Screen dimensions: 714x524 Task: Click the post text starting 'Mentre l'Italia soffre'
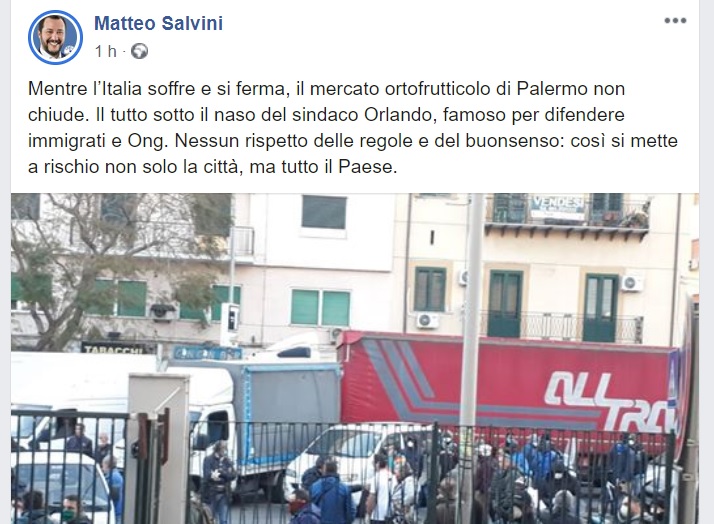[353, 127]
